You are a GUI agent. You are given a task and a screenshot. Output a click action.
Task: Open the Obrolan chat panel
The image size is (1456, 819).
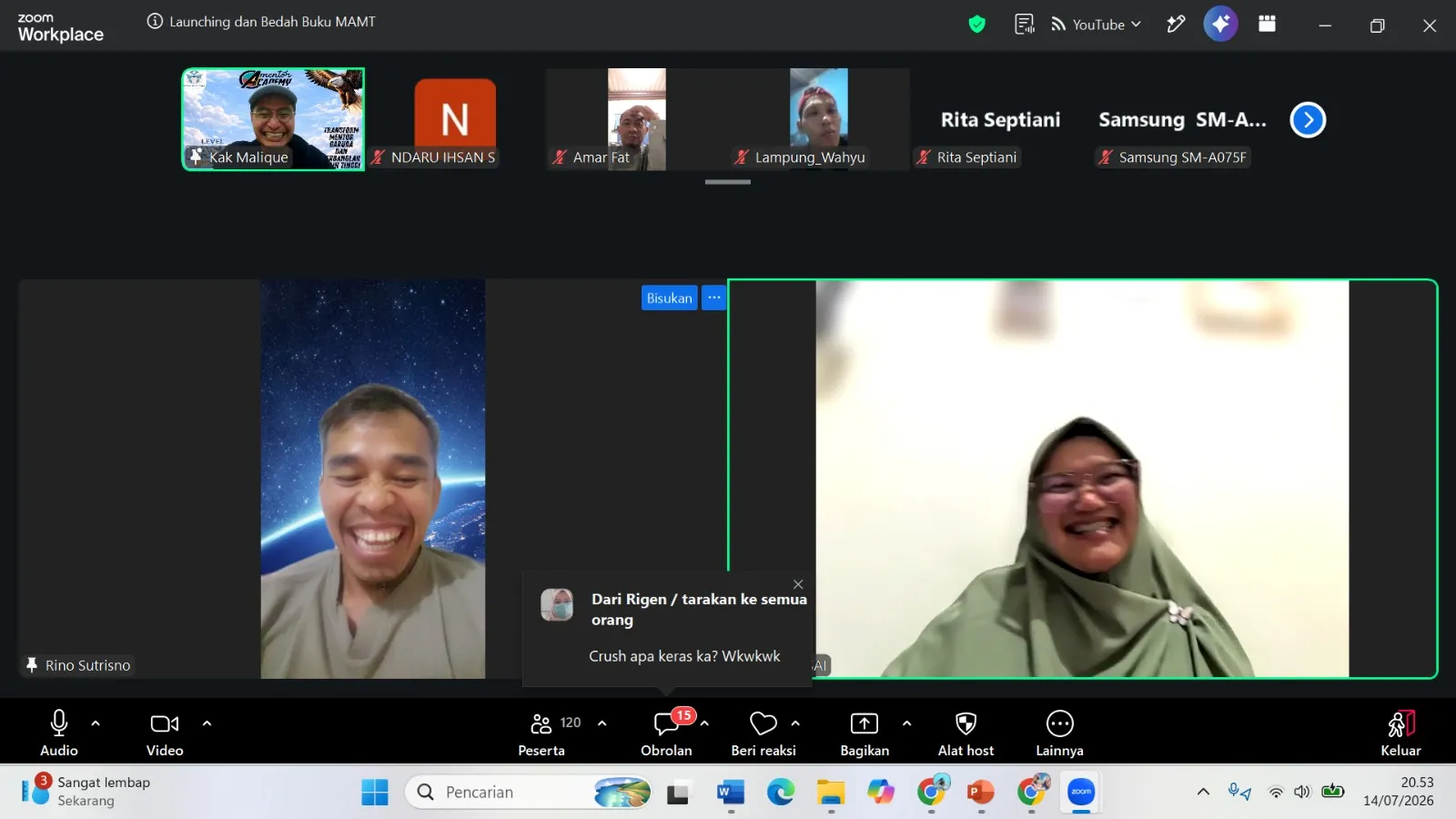666,733
